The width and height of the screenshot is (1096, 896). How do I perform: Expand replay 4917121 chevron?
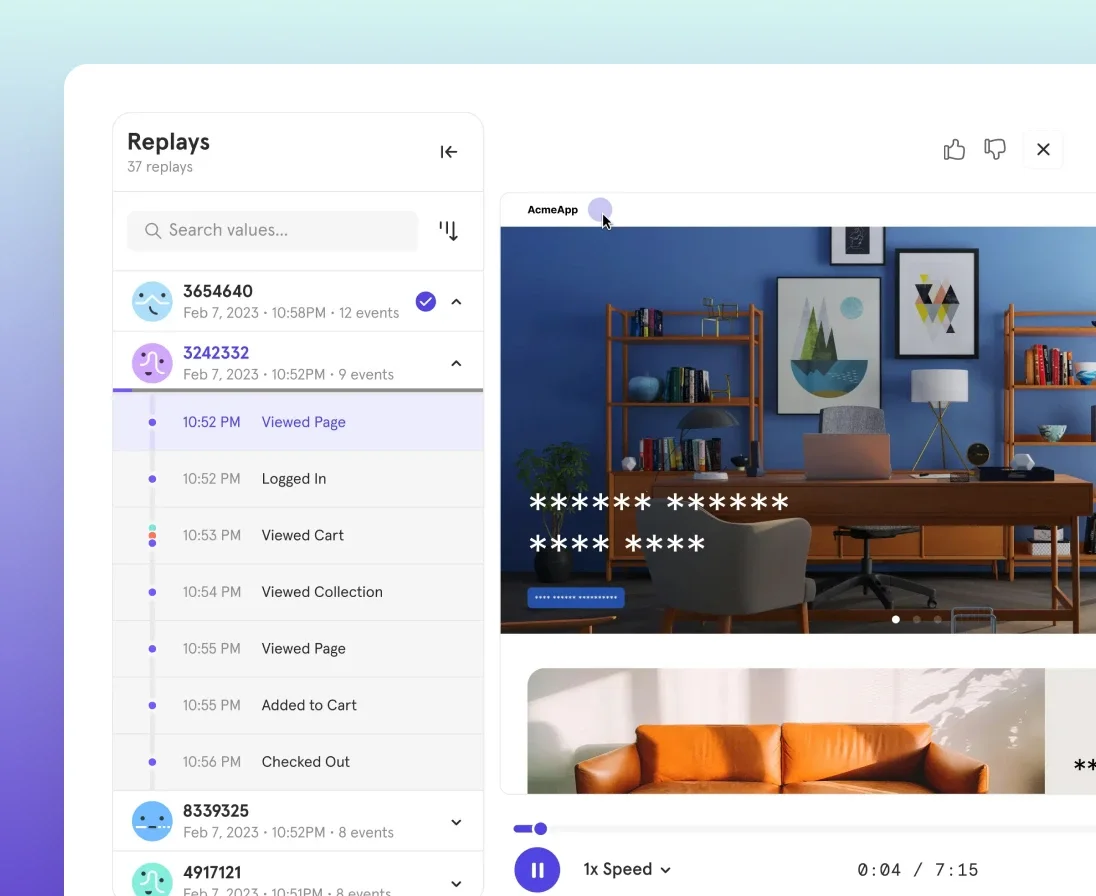pyautogui.click(x=456, y=883)
